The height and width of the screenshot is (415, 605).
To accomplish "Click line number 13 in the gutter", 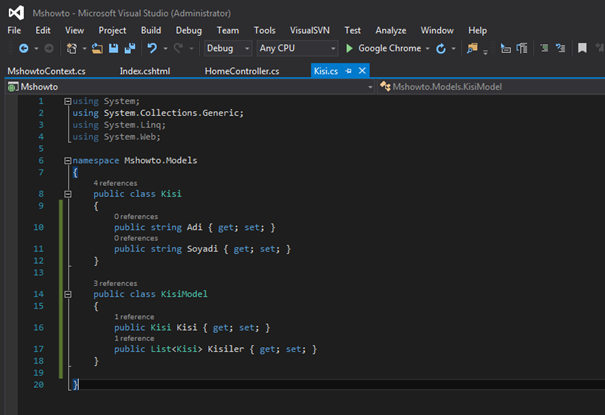I will [39, 273].
